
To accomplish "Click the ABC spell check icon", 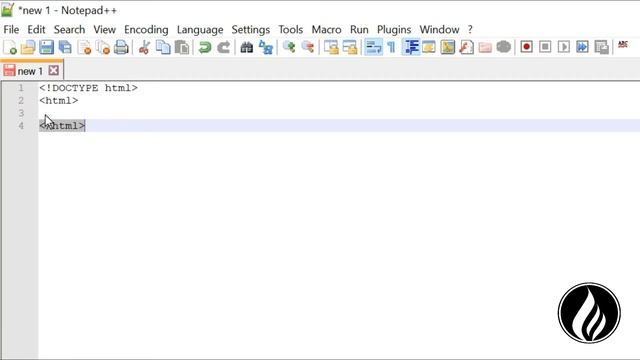I will 623,44.
